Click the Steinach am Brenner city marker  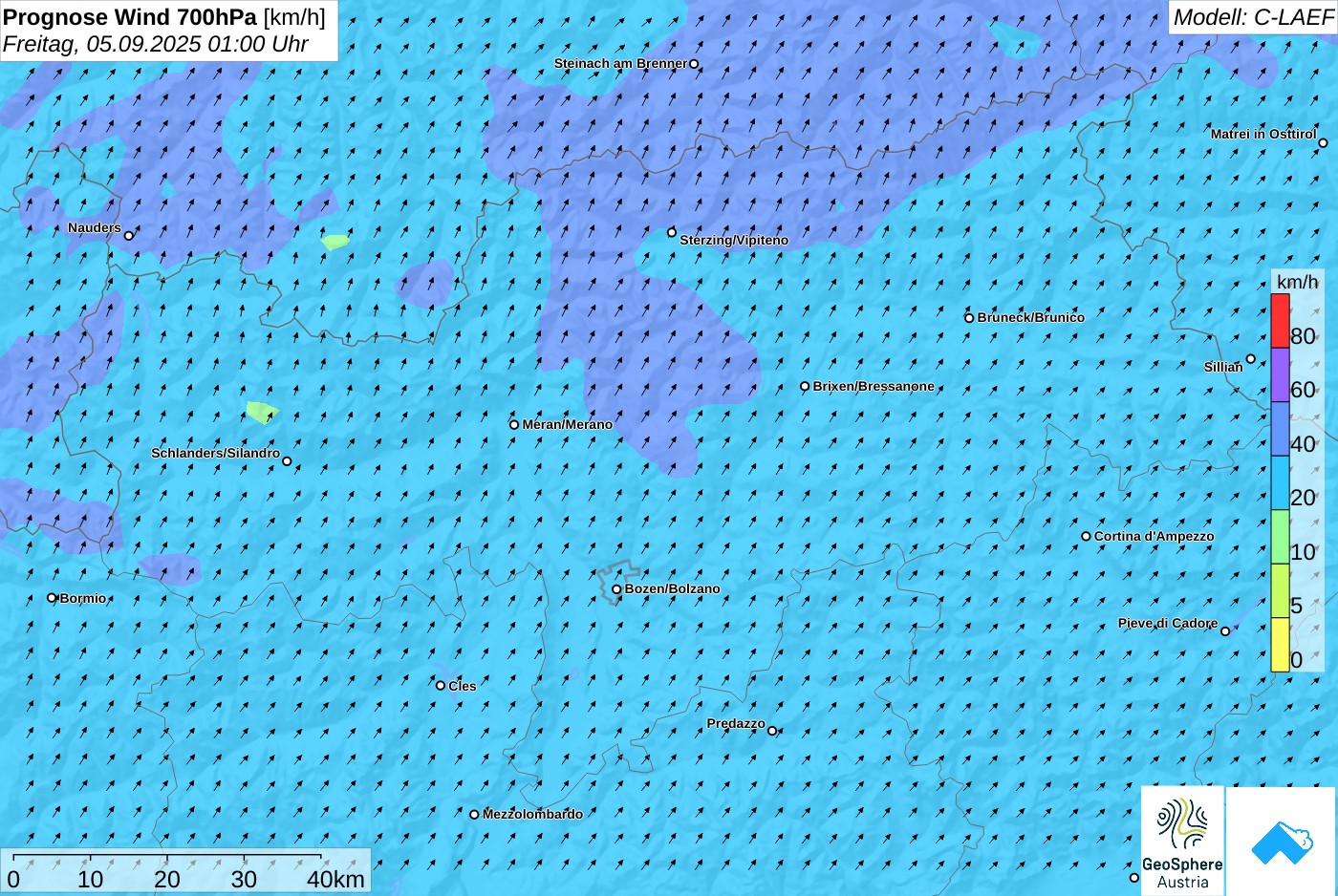click(x=694, y=64)
